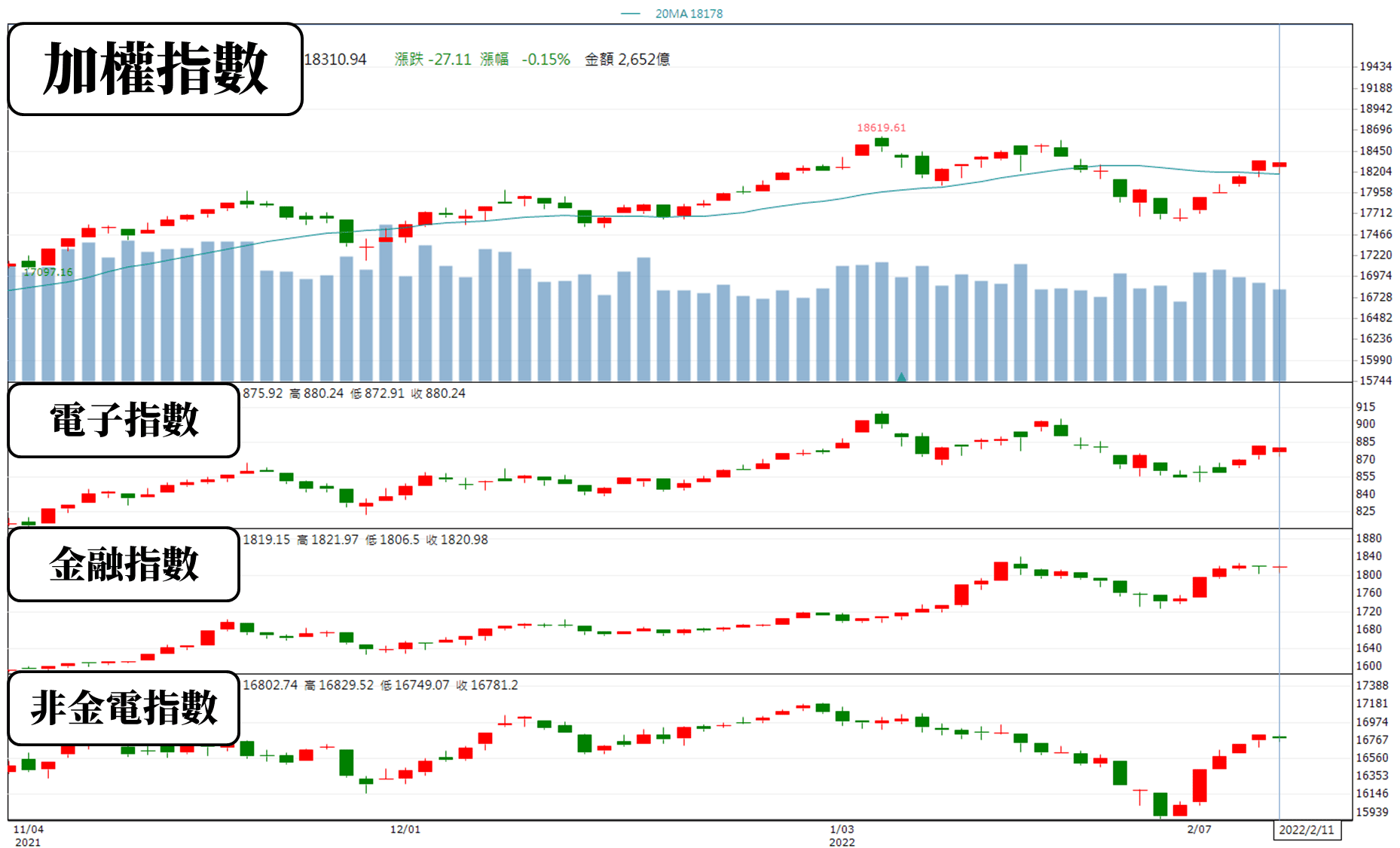Click the 加權指數 title label
This screenshot has width=1400, height=848.
pyautogui.click(x=155, y=69)
